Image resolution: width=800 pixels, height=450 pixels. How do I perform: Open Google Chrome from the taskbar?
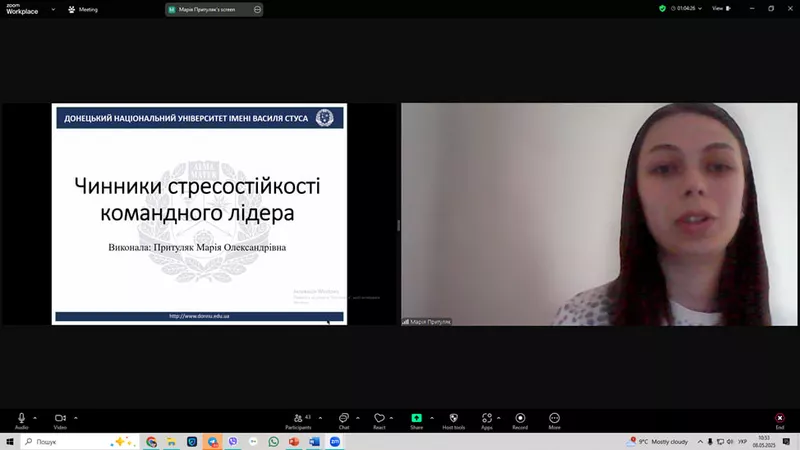tap(151, 442)
